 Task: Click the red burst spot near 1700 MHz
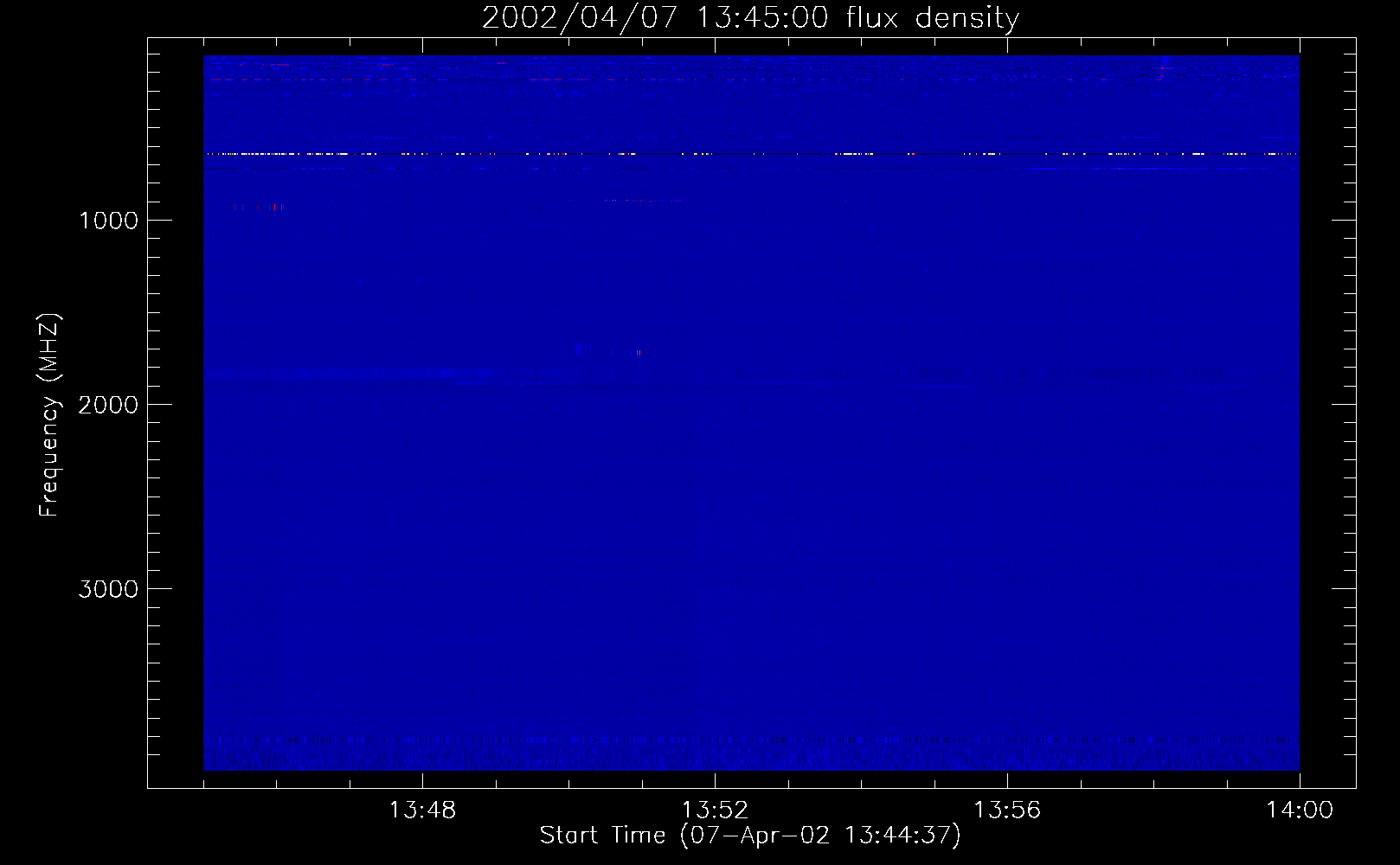639,352
